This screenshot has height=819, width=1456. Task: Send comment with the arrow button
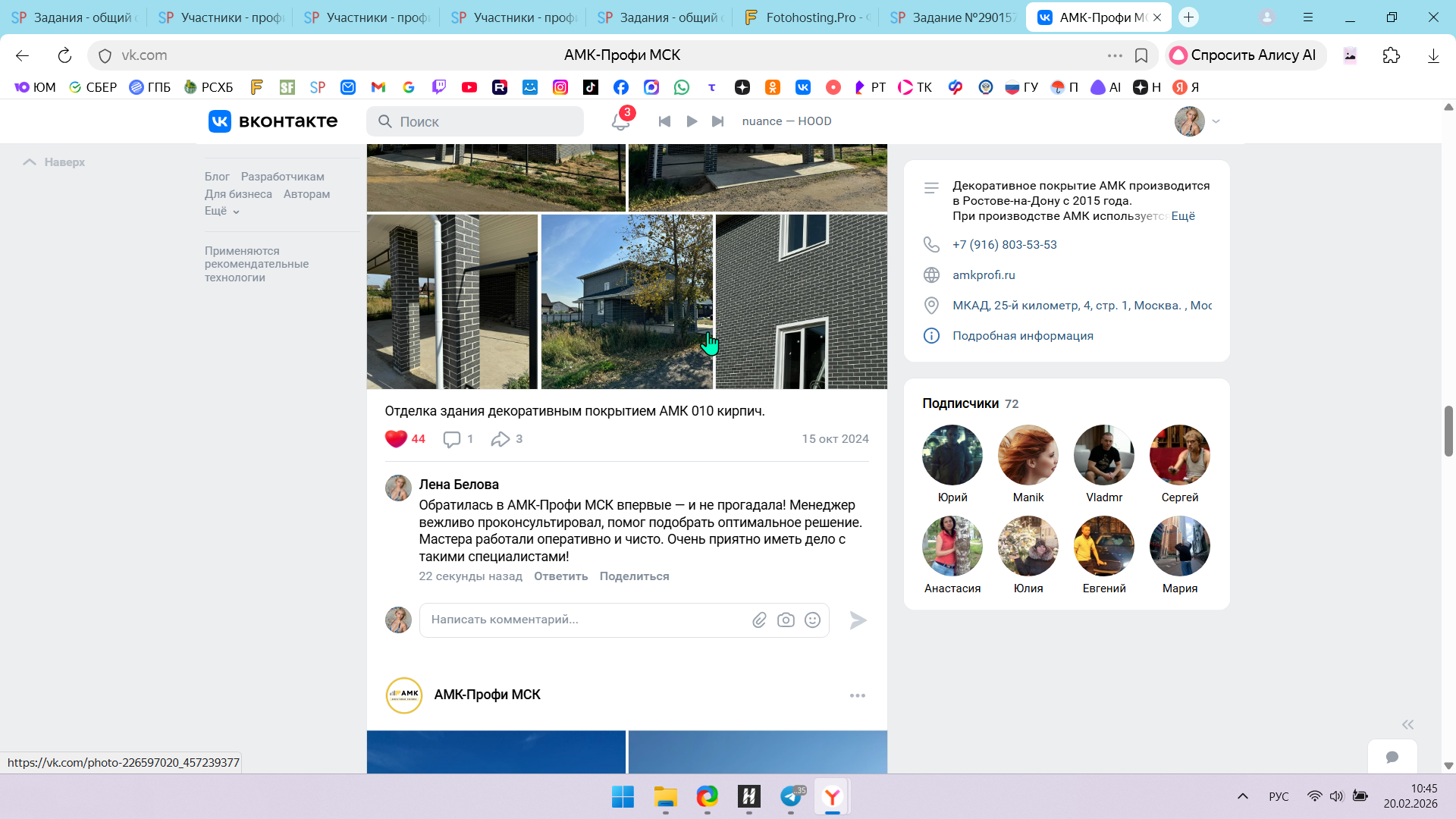[x=858, y=620]
